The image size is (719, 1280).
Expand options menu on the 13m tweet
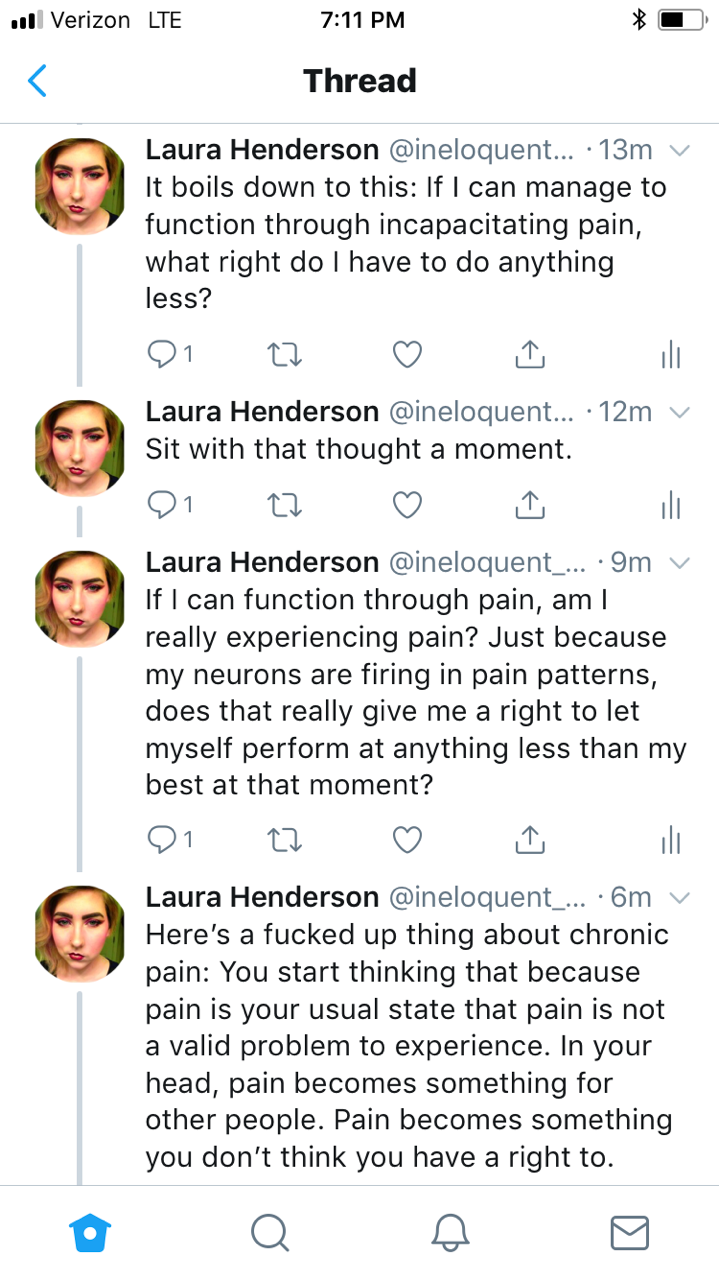pos(679,151)
